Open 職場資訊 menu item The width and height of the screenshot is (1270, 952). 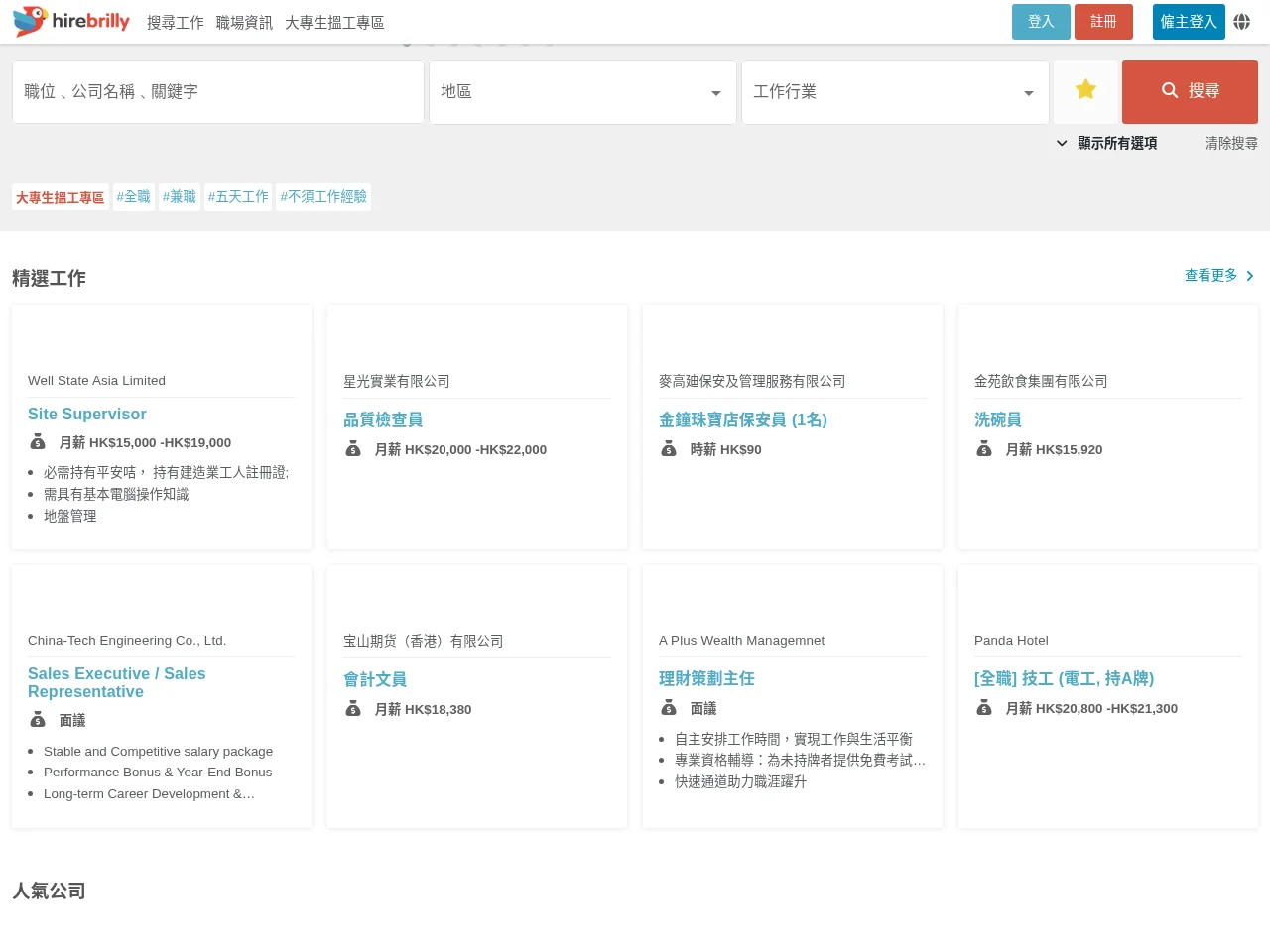(244, 22)
